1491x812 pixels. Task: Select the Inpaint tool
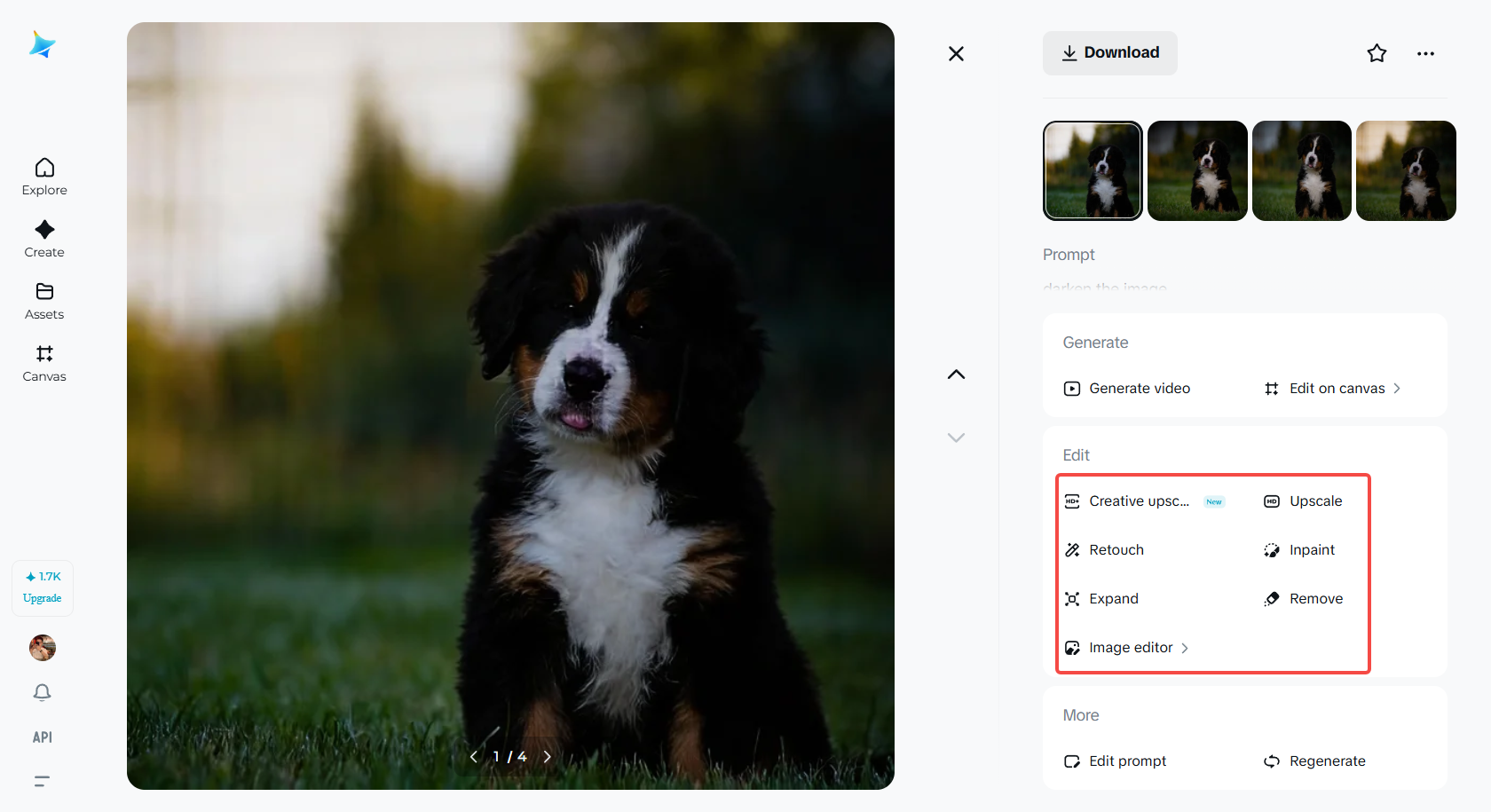click(1311, 549)
